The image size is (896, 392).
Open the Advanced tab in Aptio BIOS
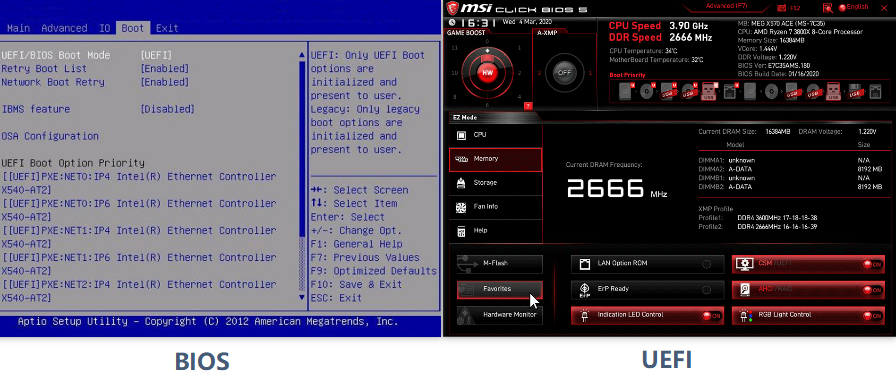[64, 28]
